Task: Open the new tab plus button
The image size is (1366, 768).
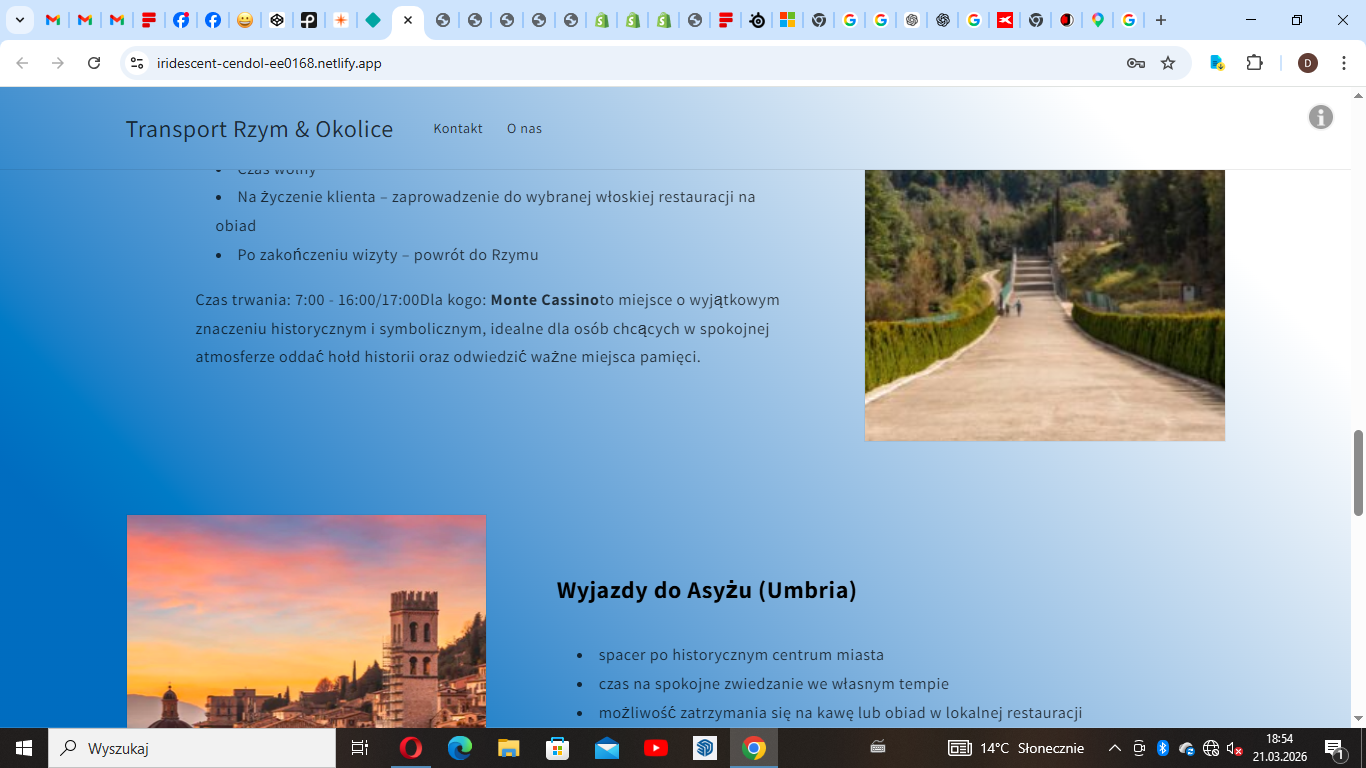Action: tap(1160, 20)
